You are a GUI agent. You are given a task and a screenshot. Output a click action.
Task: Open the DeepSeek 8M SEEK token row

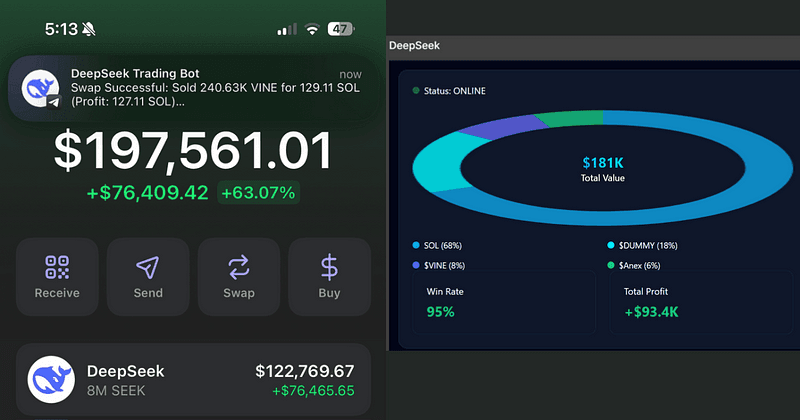193,380
